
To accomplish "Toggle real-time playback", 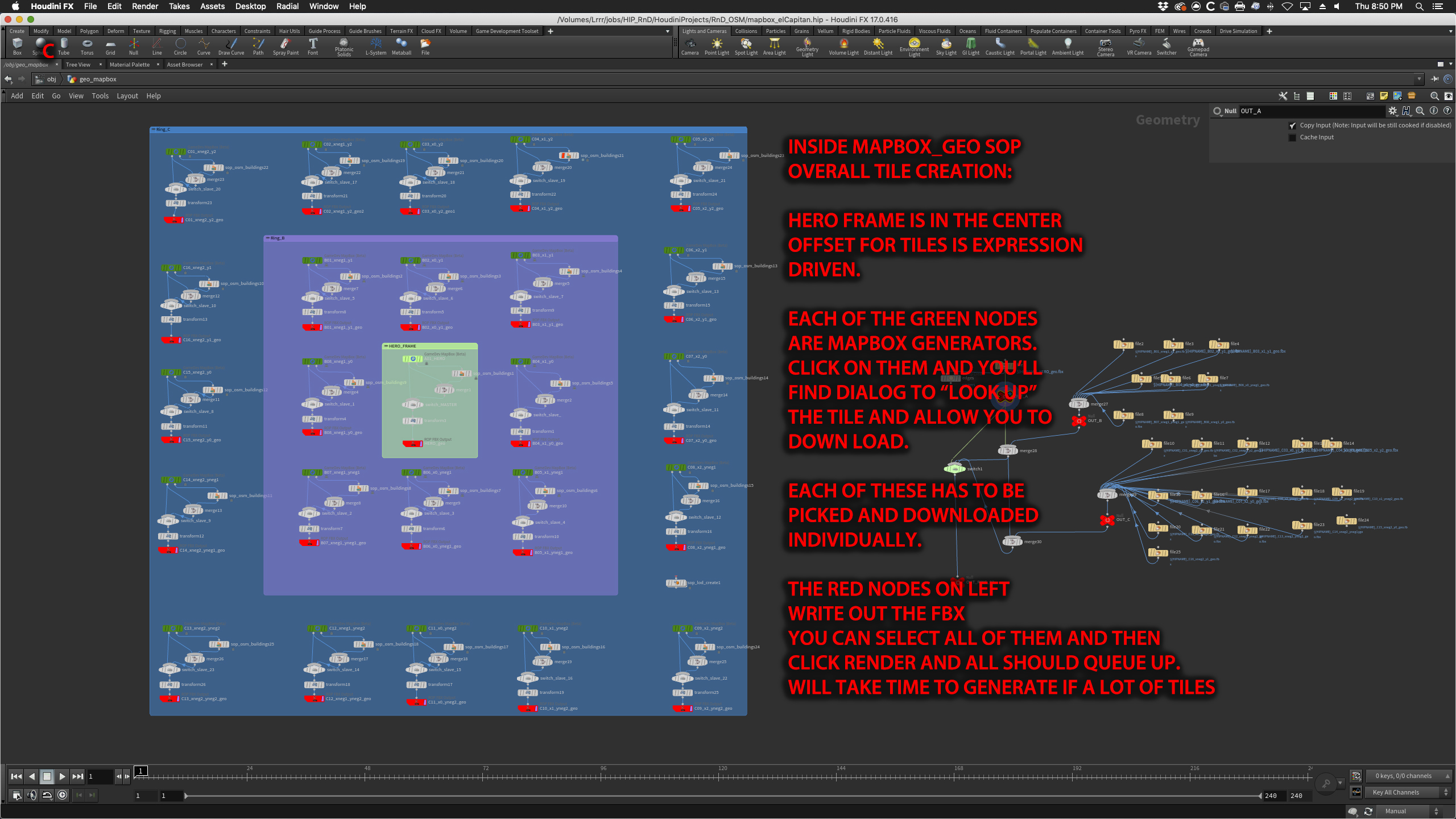I will [x=63, y=795].
